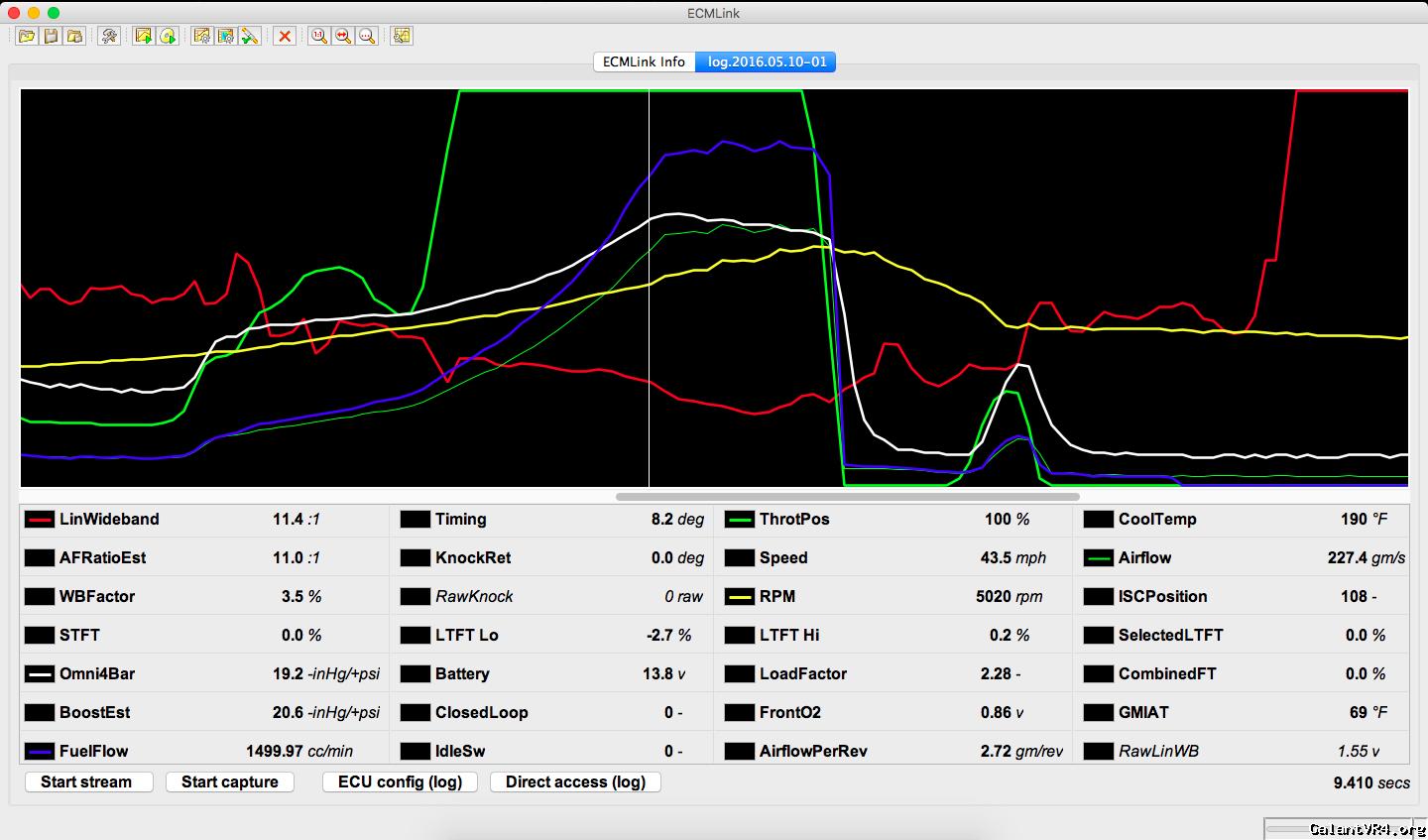Click the horizontal fit zoom magnifier icon

click(x=343, y=37)
